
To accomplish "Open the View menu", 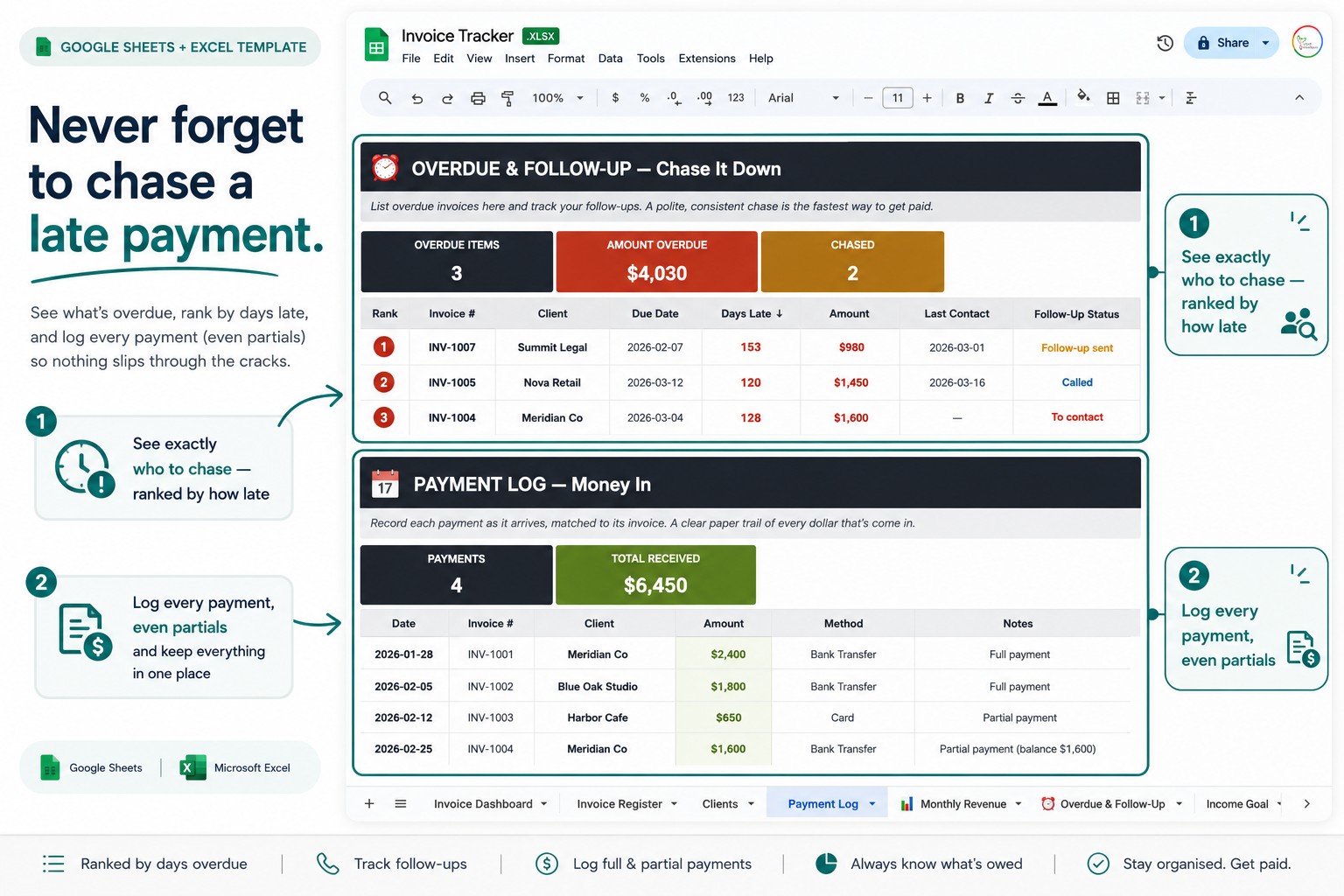I will (x=479, y=59).
